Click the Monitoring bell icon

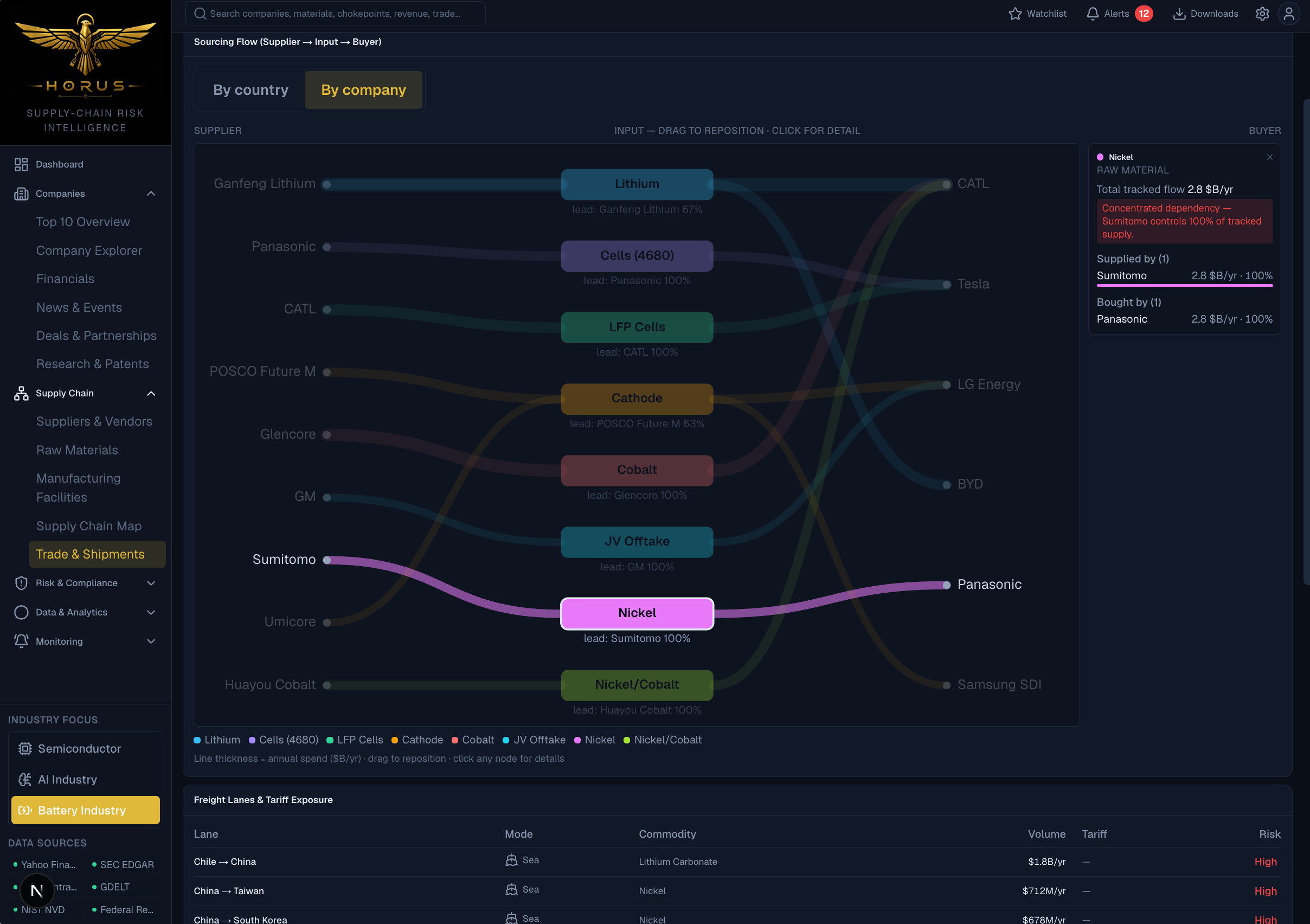coord(21,641)
